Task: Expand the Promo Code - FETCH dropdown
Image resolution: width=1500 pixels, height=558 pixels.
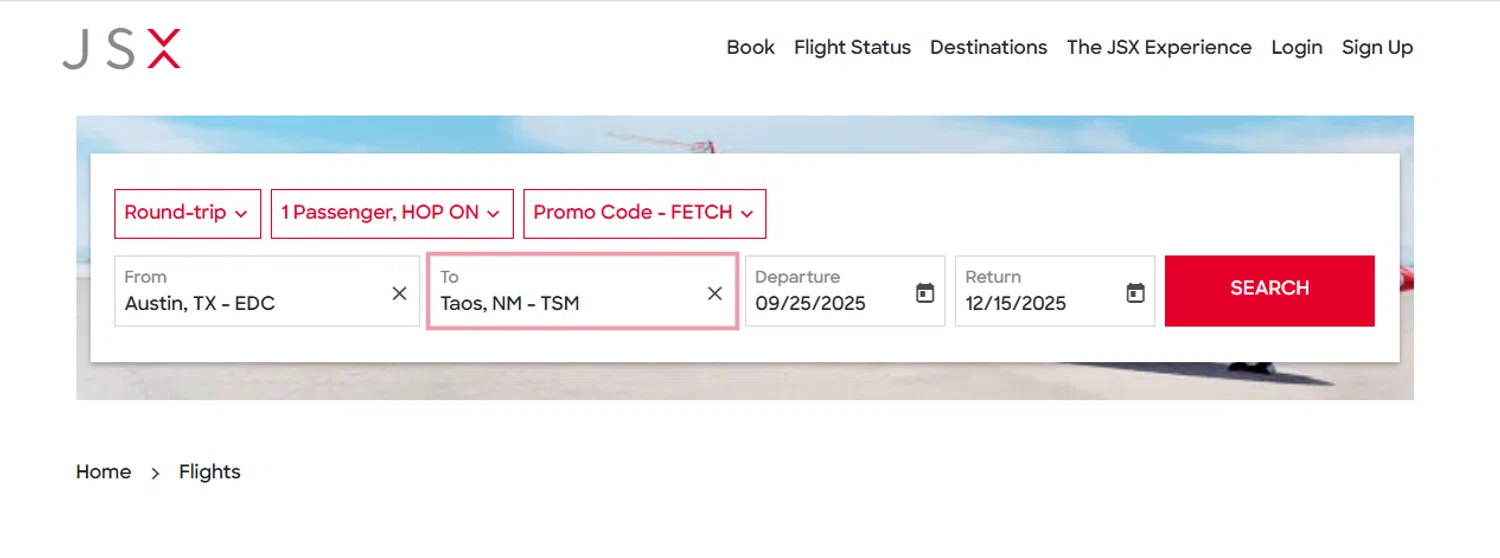Action: (x=644, y=213)
